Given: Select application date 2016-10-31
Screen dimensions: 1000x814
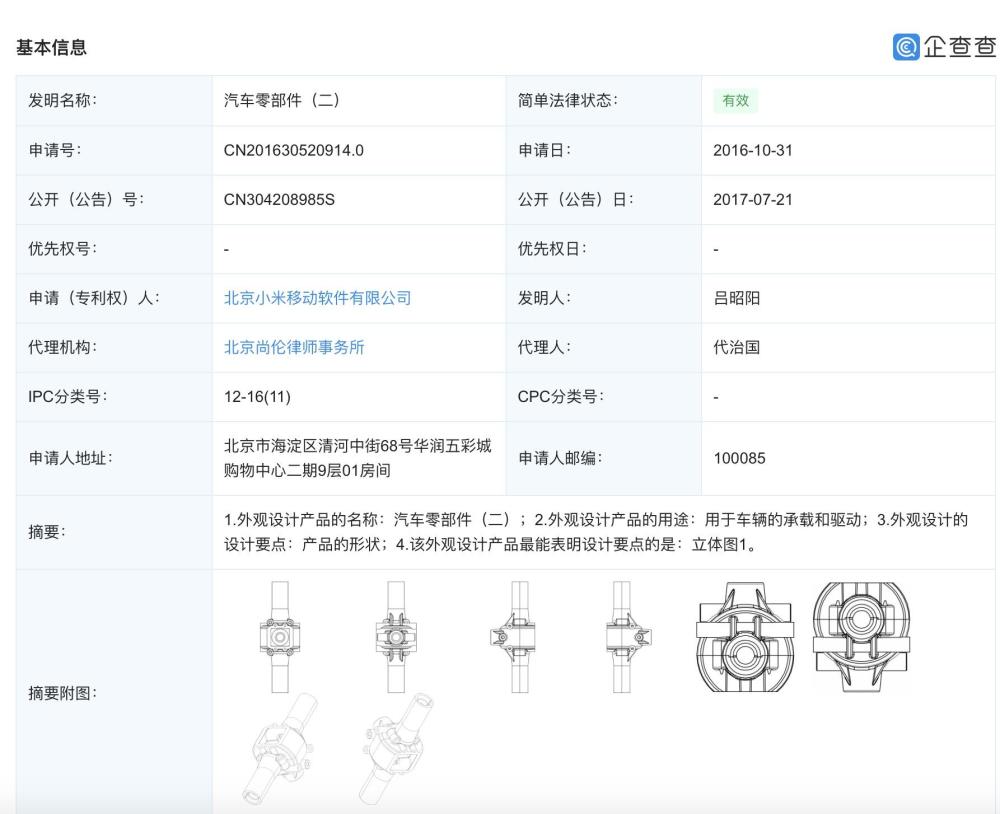Looking at the screenshot, I should [x=753, y=151].
